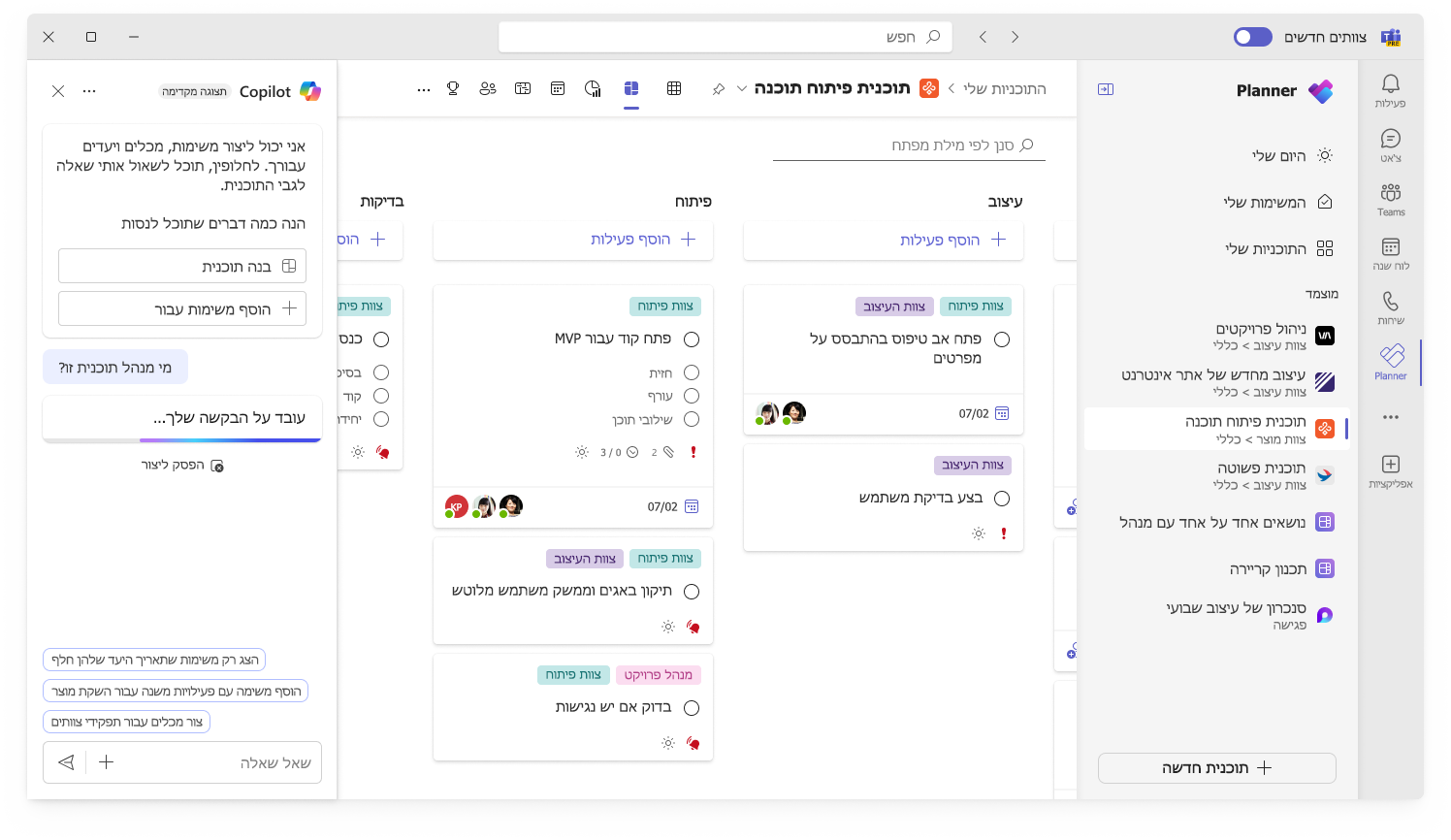Close the Copilot pane
This screenshot has height=840, width=1451.
click(58, 91)
